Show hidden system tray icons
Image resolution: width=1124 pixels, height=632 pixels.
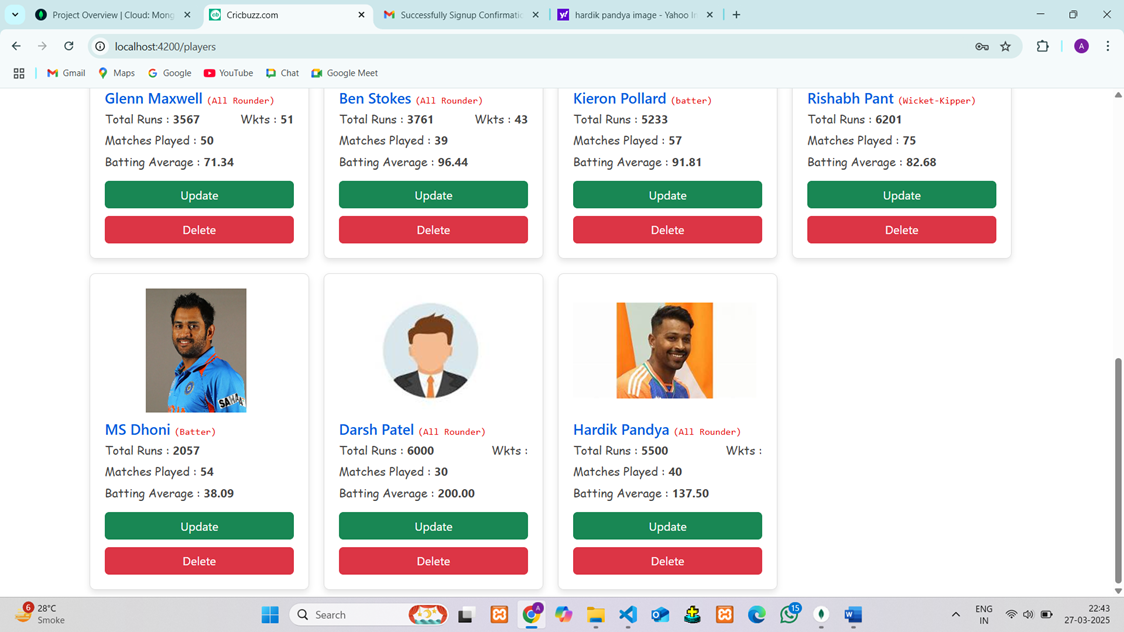(955, 615)
